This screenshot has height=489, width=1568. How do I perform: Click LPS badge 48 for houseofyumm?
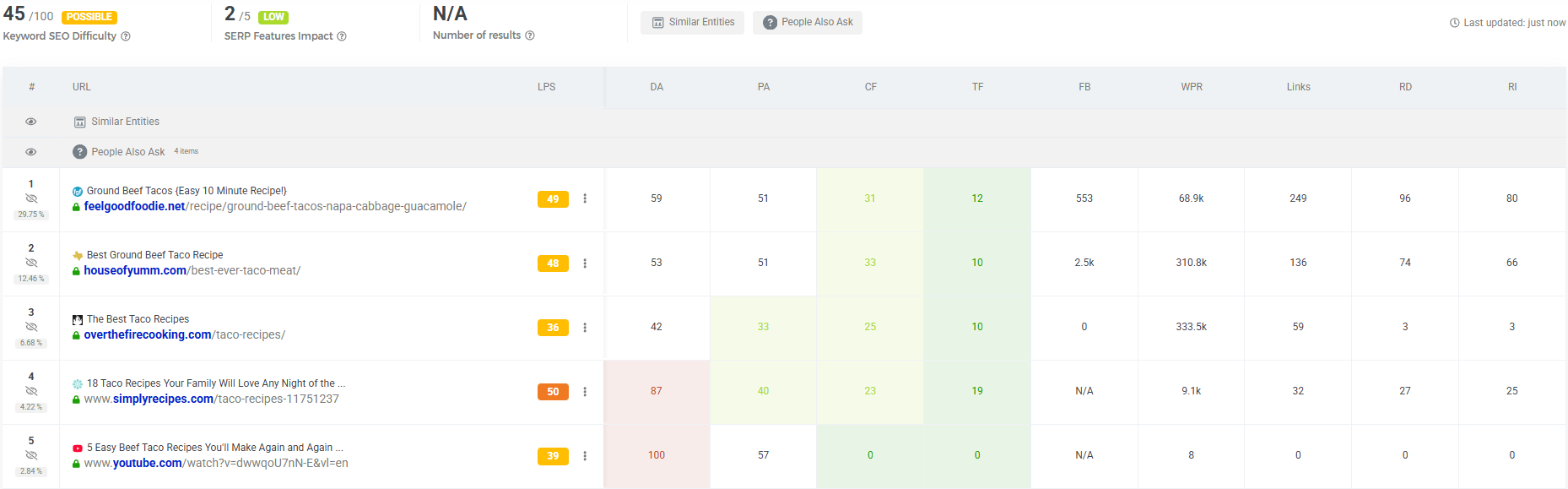click(x=553, y=264)
